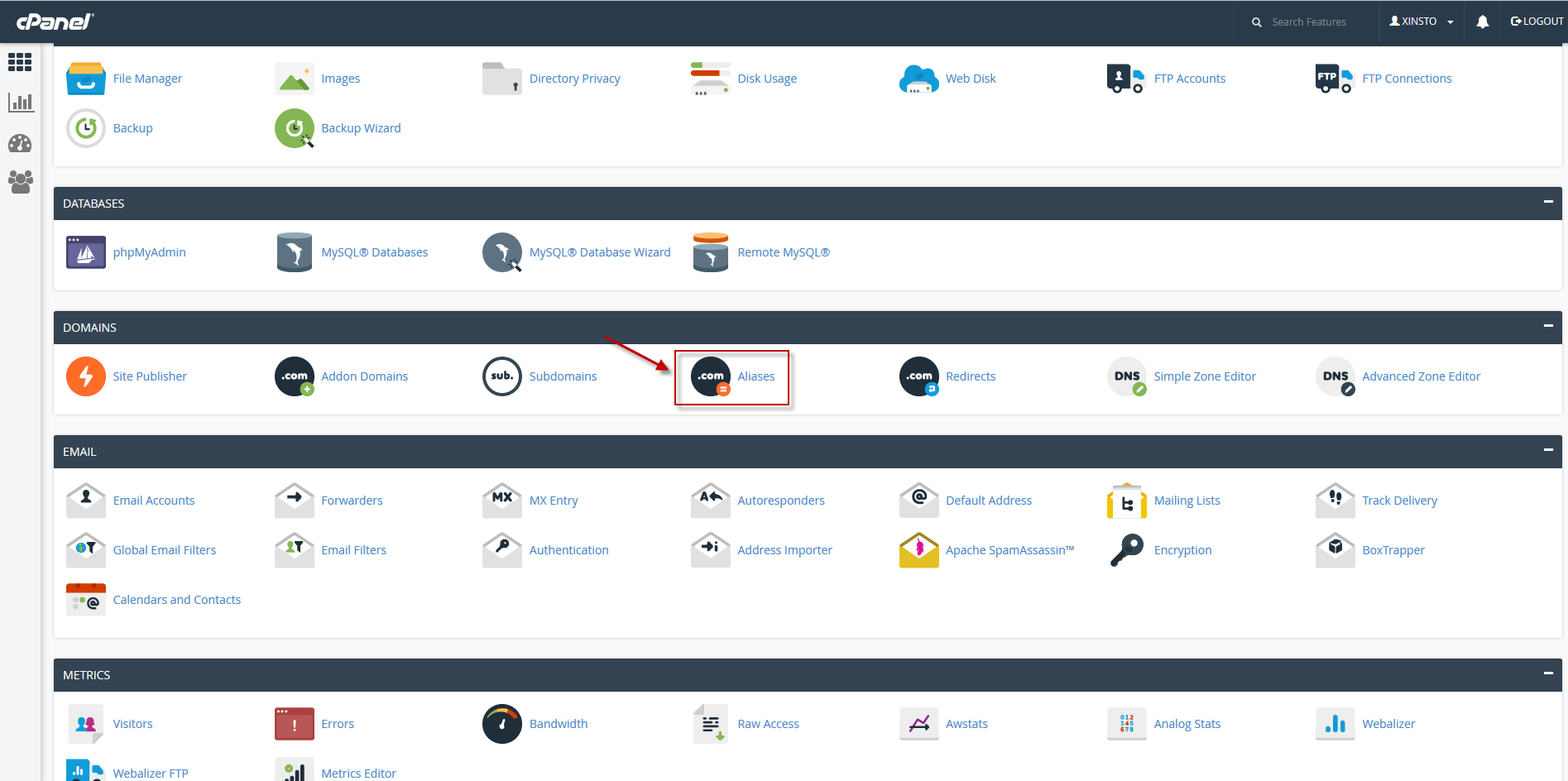The width and height of the screenshot is (1568, 781).
Task: Collapse the Email section
Action: 1547,450
